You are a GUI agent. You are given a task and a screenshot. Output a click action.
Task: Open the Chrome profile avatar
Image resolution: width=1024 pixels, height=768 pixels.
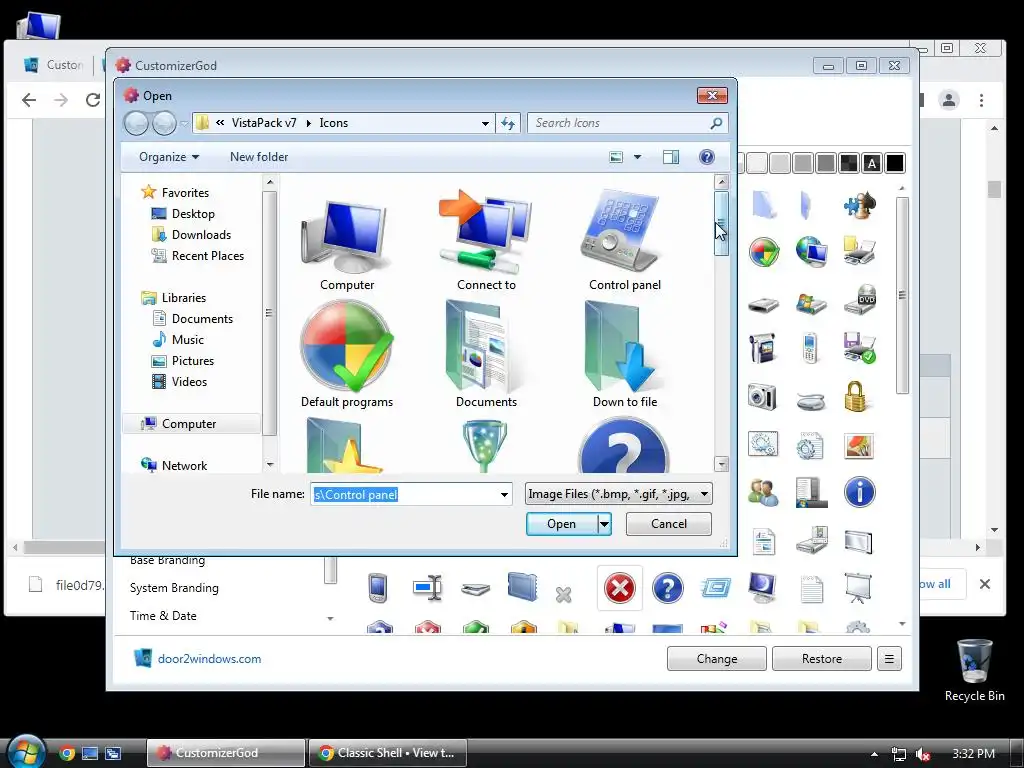[948, 100]
